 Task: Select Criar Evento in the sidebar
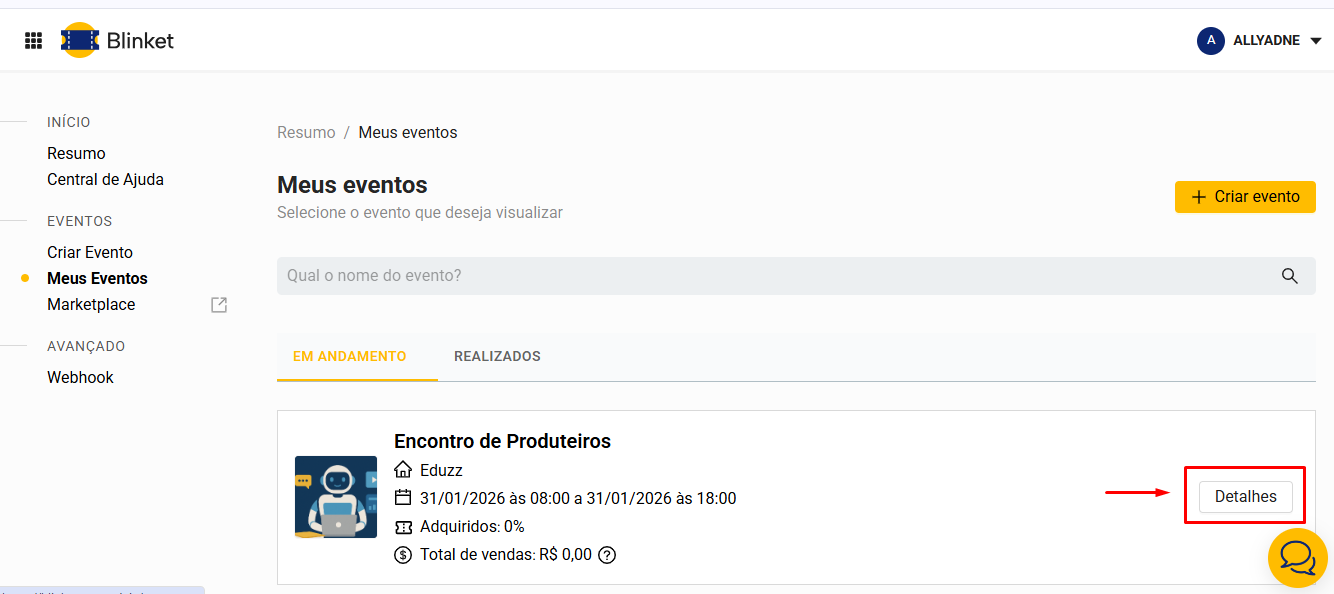tap(90, 252)
